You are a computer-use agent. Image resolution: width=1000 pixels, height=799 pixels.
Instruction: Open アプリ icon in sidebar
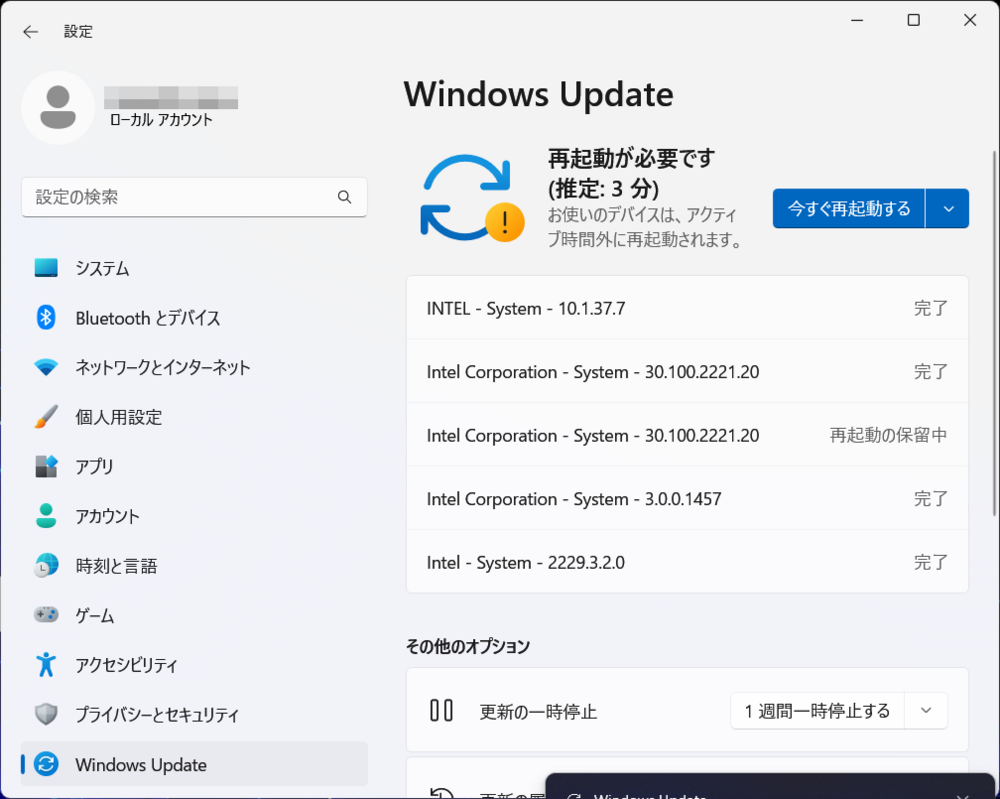[x=46, y=467]
